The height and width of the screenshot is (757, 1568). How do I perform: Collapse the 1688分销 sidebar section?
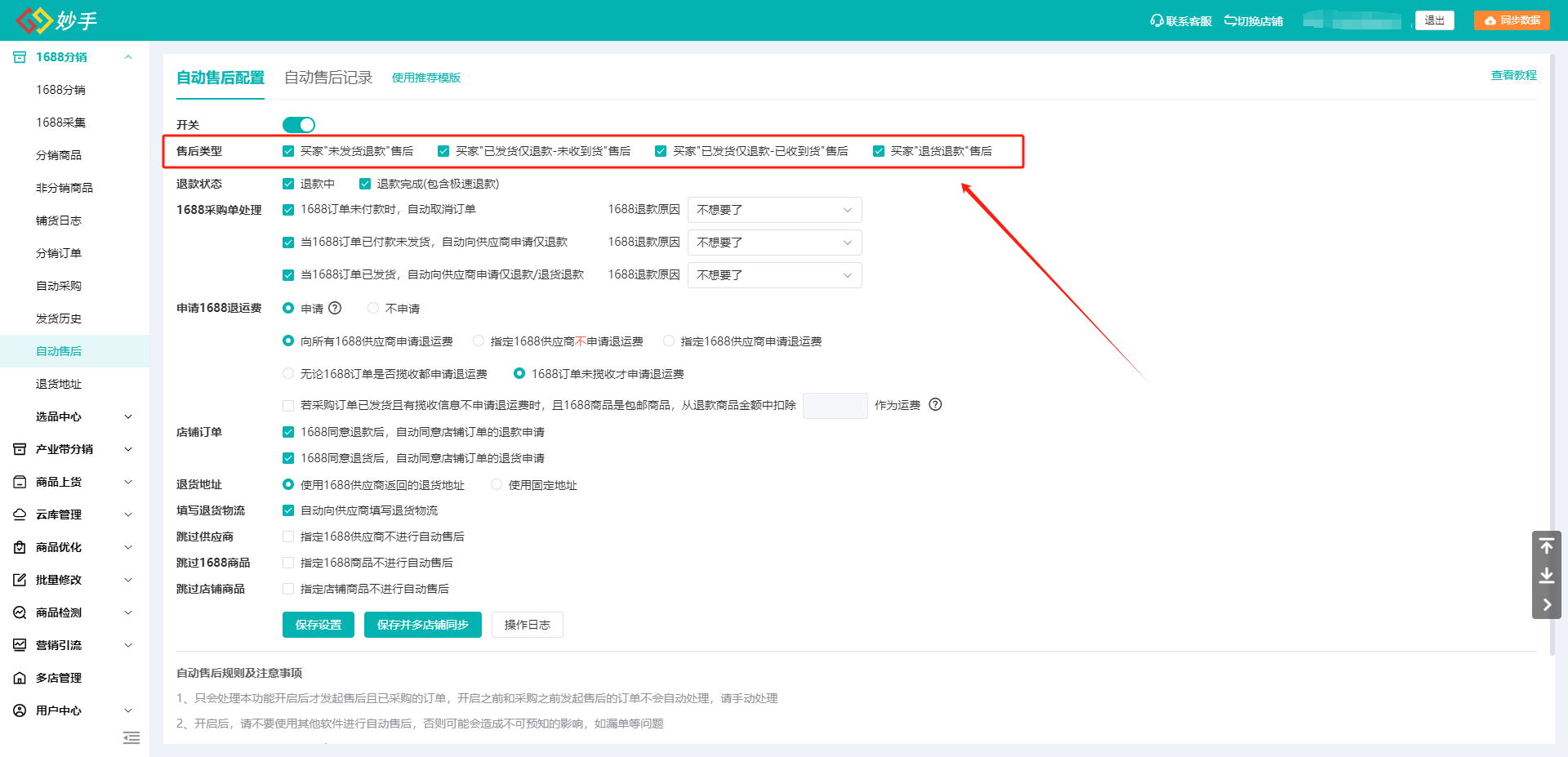click(x=128, y=57)
